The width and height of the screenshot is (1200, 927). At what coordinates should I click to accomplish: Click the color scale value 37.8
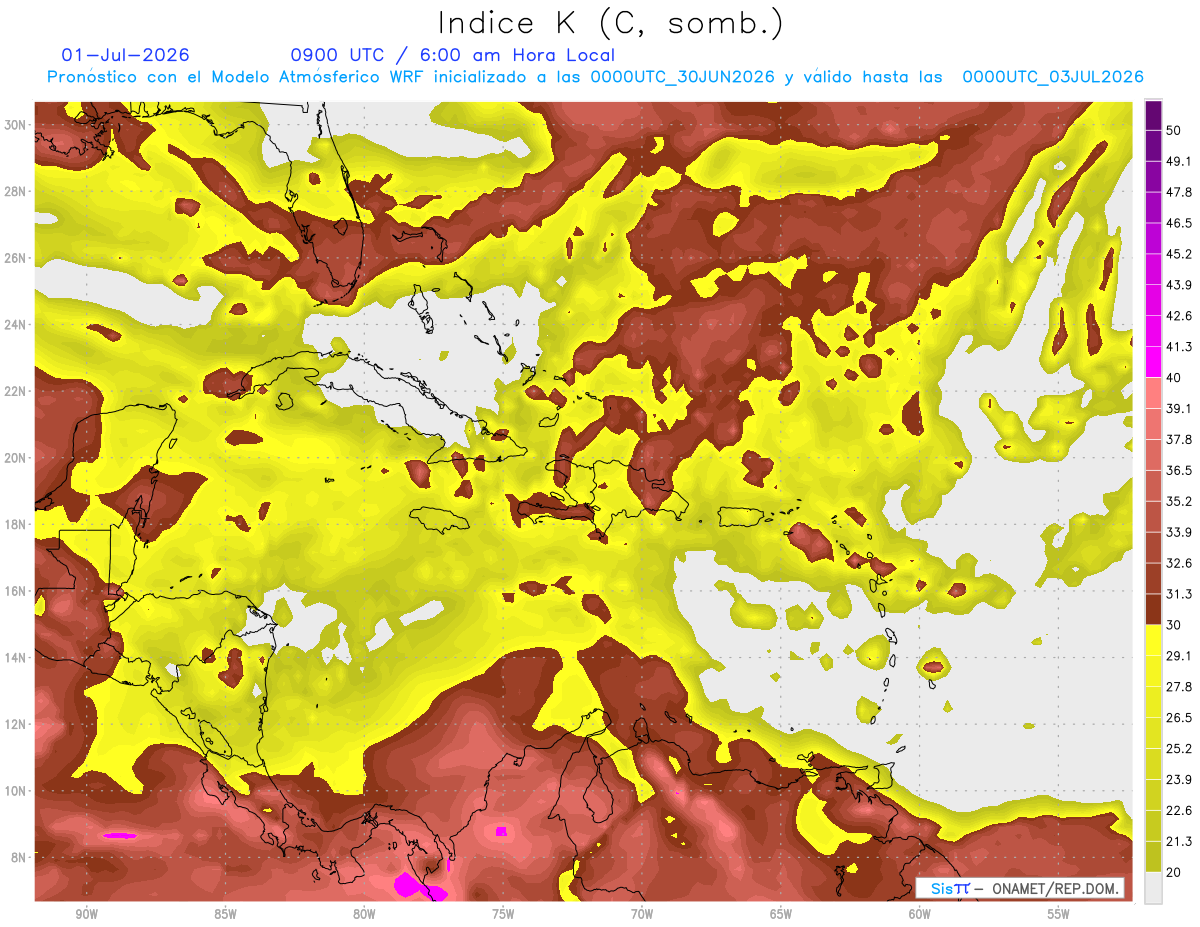click(x=1179, y=439)
